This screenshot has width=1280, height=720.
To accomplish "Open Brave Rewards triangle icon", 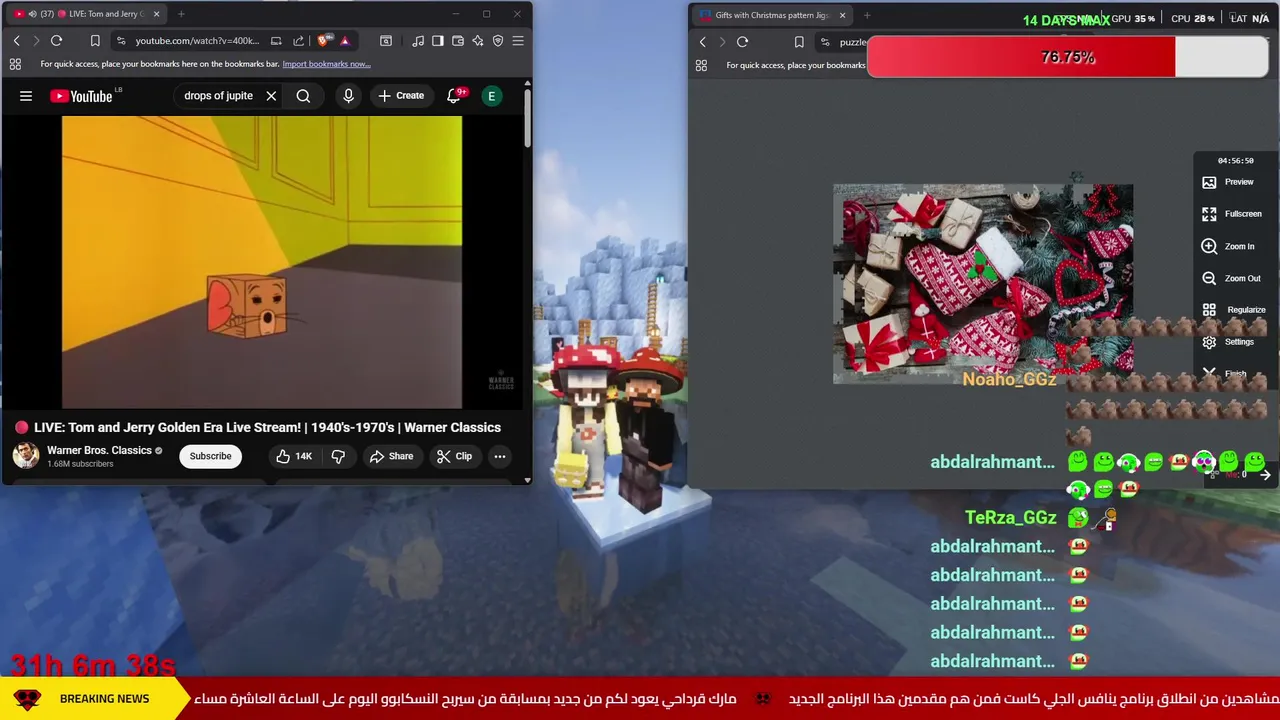I will pos(344,41).
